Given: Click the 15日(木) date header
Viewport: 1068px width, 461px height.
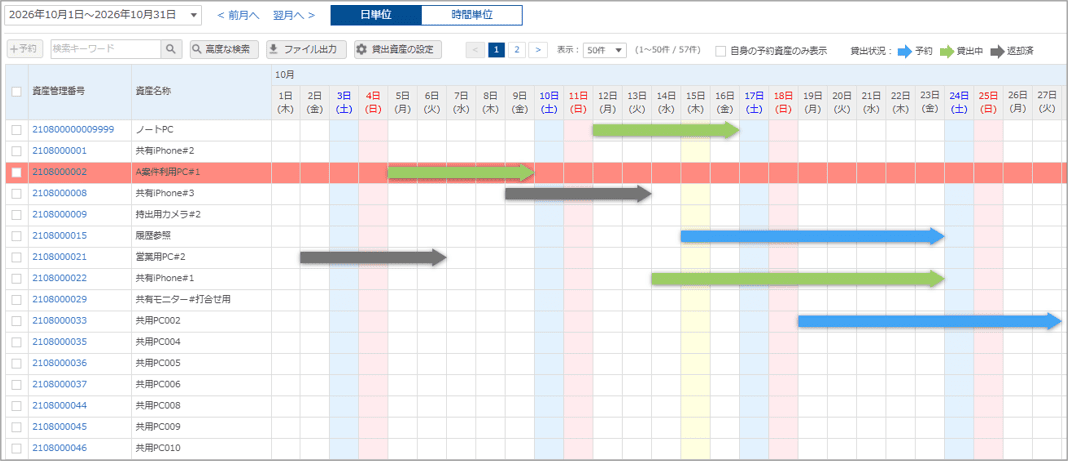Looking at the screenshot, I should (695, 101).
